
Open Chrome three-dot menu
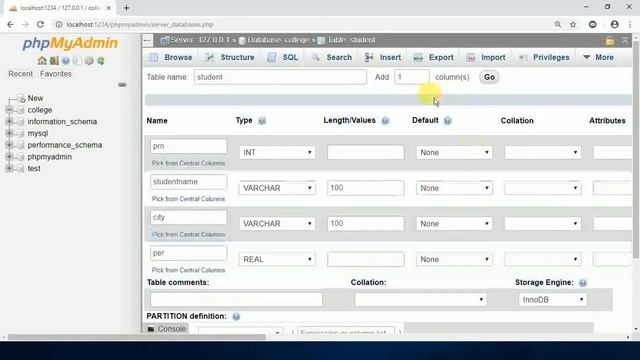tap(630, 24)
